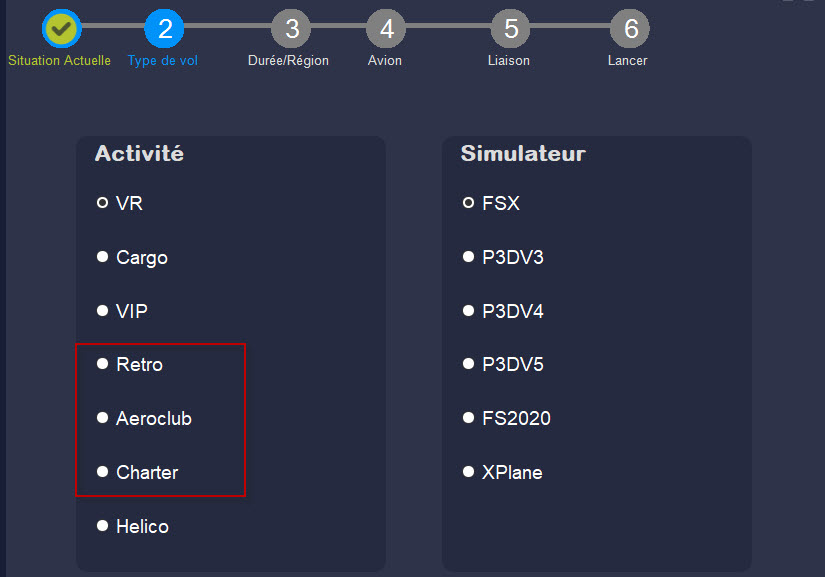Select Aeroclub activity
Viewport: 825px width, 577px height.
(x=103, y=418)
